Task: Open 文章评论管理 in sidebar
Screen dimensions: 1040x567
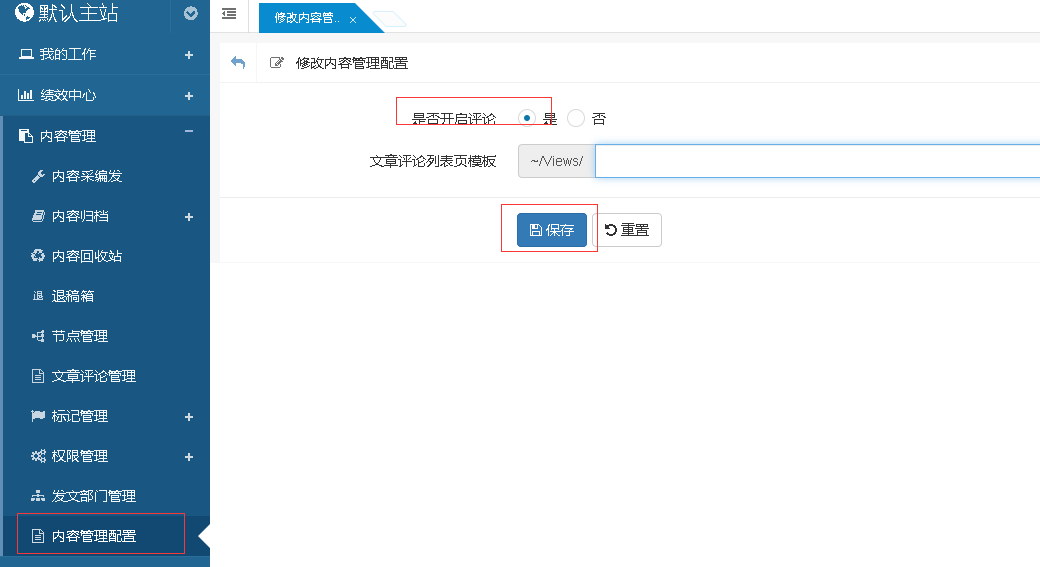Action: click(93, 376)
